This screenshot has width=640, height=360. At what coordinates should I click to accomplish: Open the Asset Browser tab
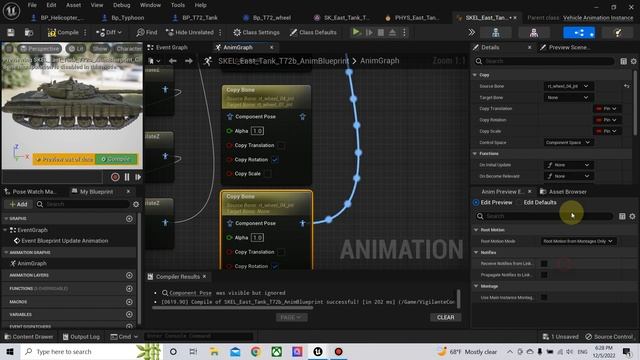coord(563,191)
